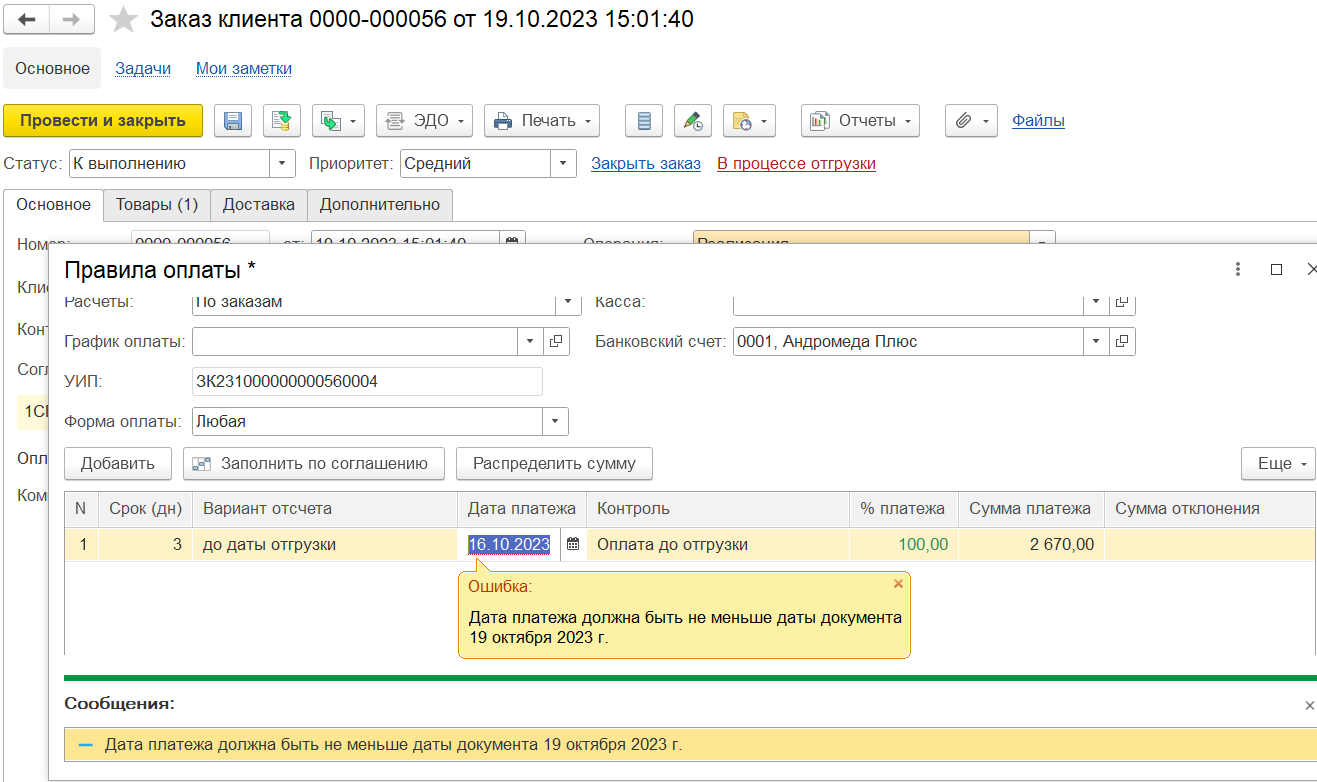Click the УИП field
The width and height of the screenshot is (1317, 782).
(x=367, y=382)
